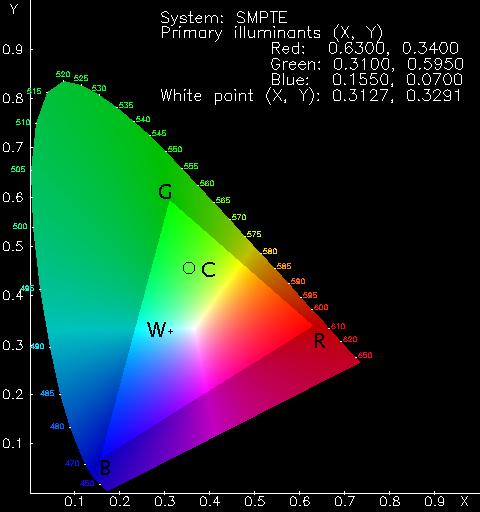The width and height of the screenshot is (480, 512).
Task: Click the 595 wavelength label
Action: click(x=310, y=295)
